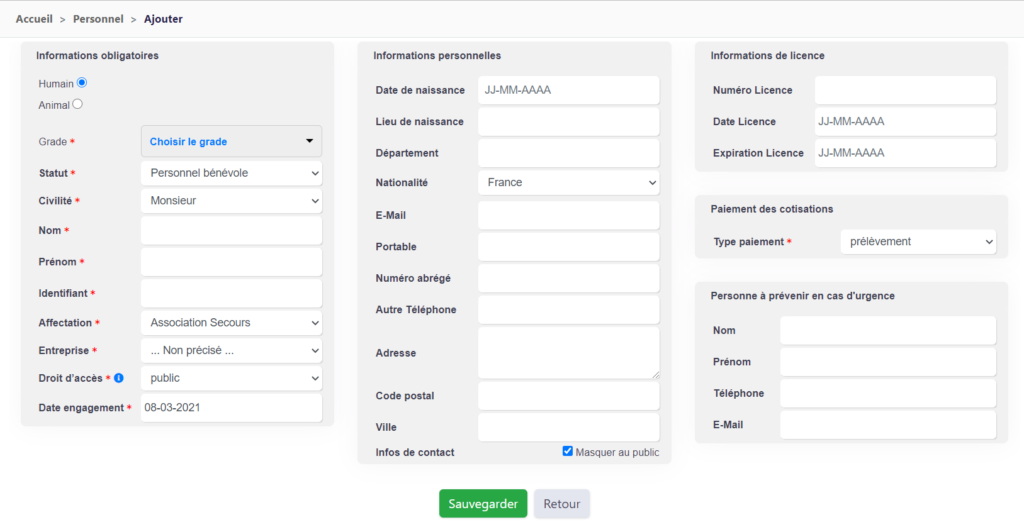The height and width of the screenshot is (527, 1024).
Task: Click the emergency contact Téléphone field
Action: tap(888, 393)
